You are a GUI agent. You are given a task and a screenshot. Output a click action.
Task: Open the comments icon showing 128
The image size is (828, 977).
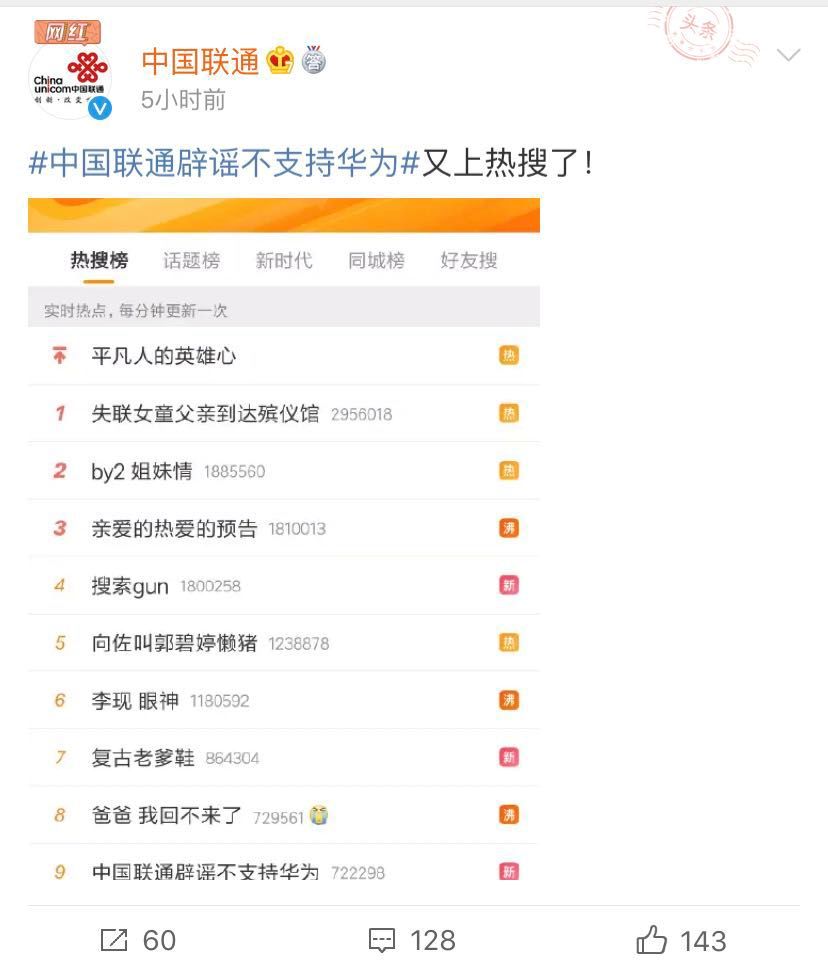pos(382,940)
